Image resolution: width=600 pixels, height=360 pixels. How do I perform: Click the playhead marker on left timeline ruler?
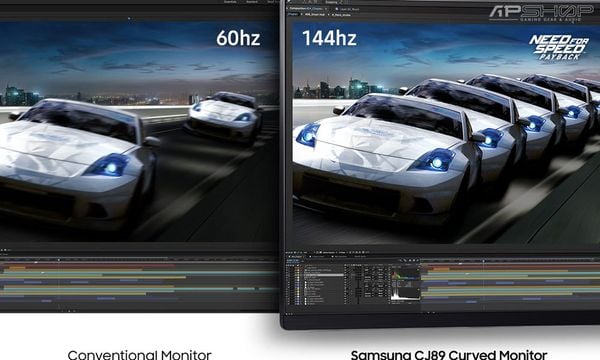(59, 260)
